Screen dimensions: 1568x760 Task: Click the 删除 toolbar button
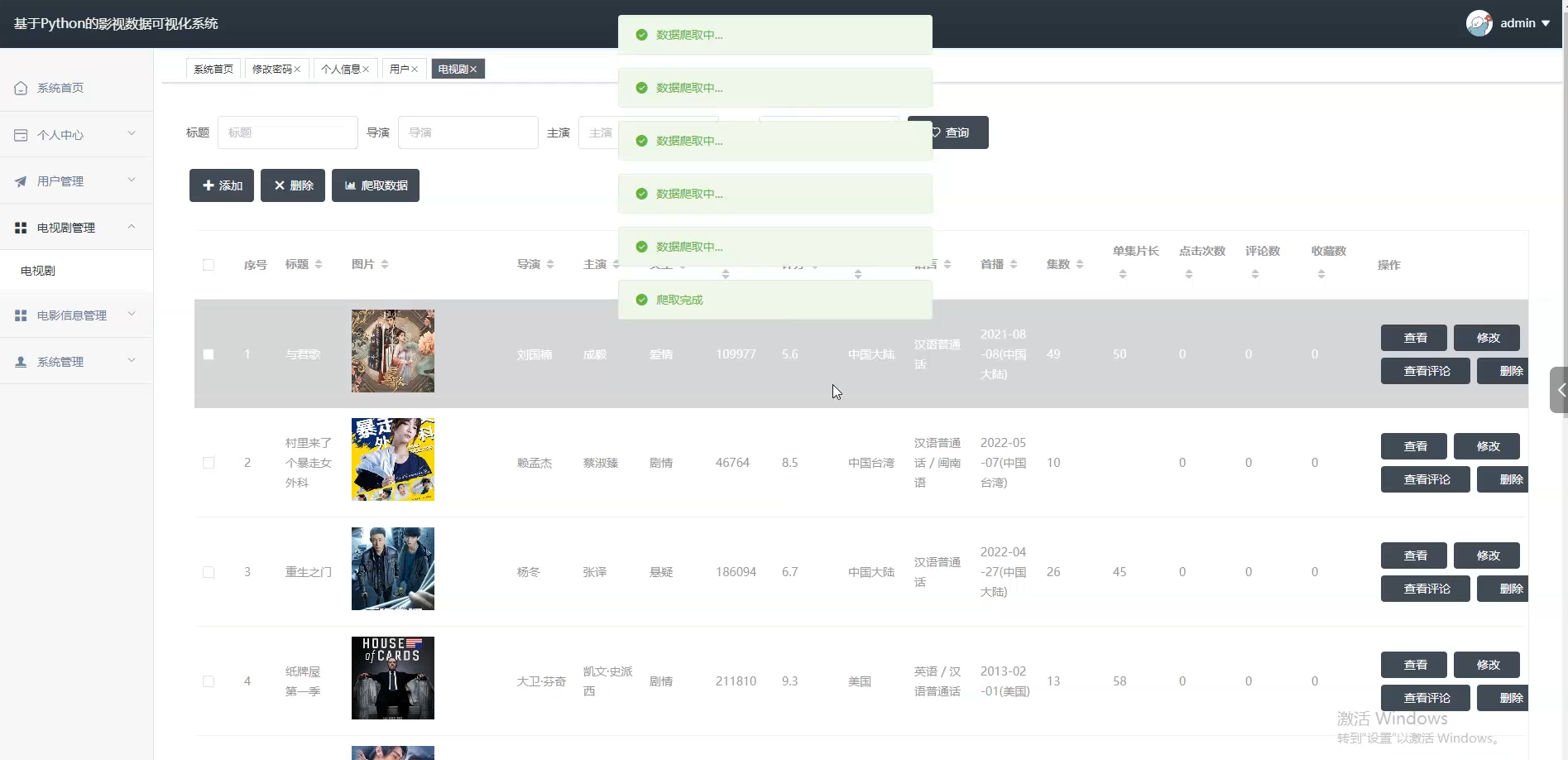point(293,185)
